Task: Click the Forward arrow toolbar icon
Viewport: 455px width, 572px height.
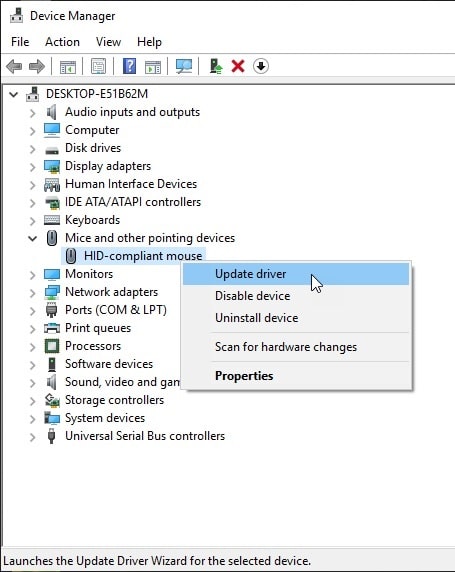Action: [36, 66]
